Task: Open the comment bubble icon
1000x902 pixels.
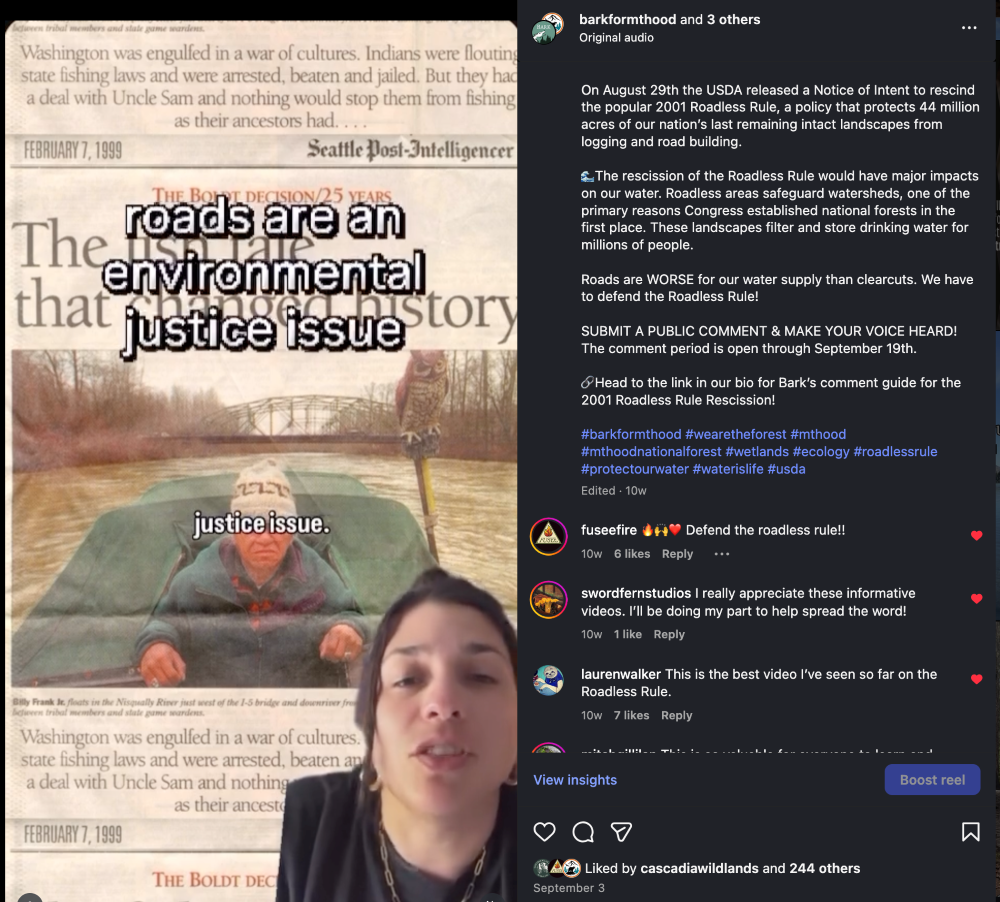Action: (x=583, y=832)
